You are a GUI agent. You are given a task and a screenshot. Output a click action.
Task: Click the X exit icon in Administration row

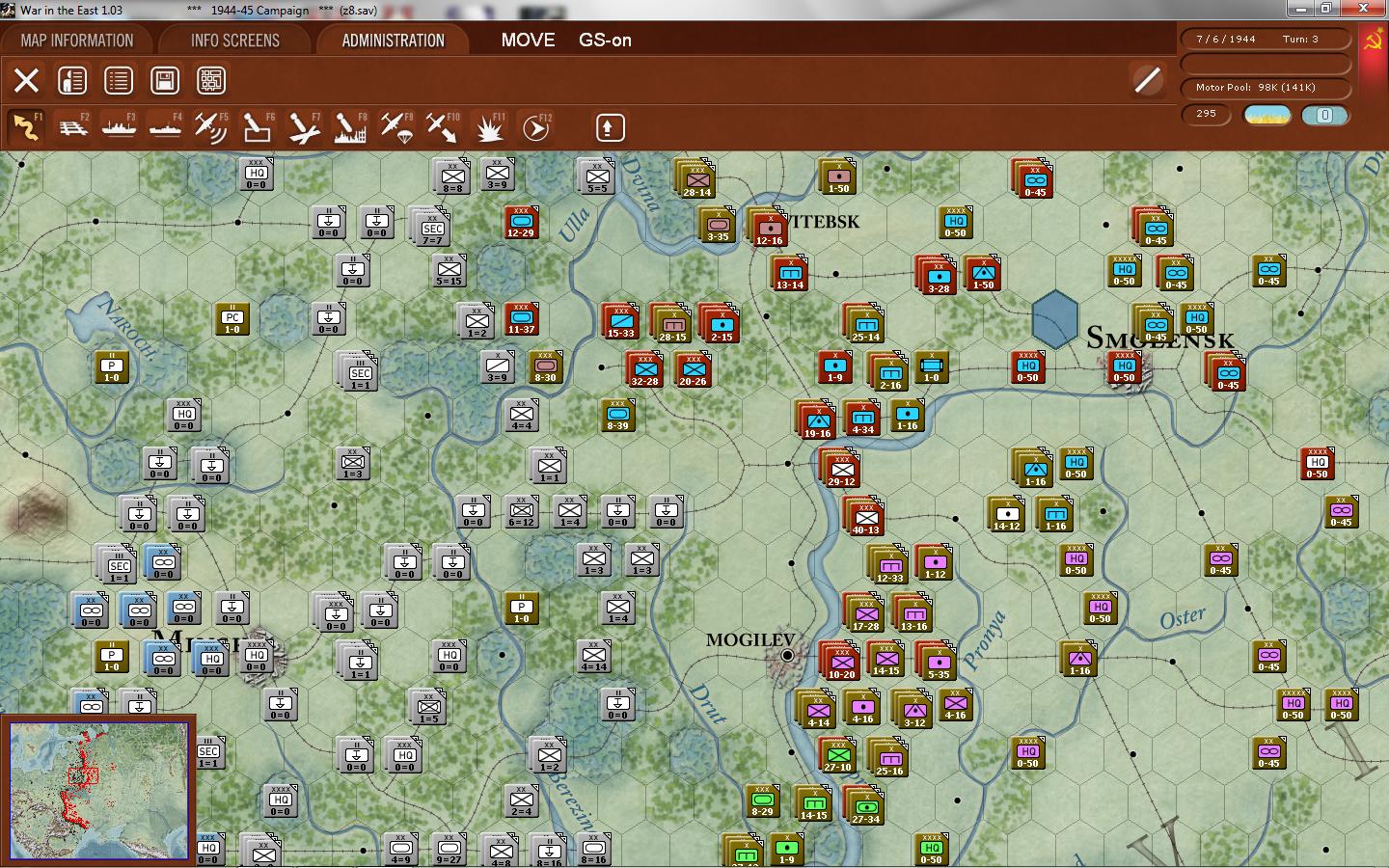pyautogui.click(x=26, y=80)
